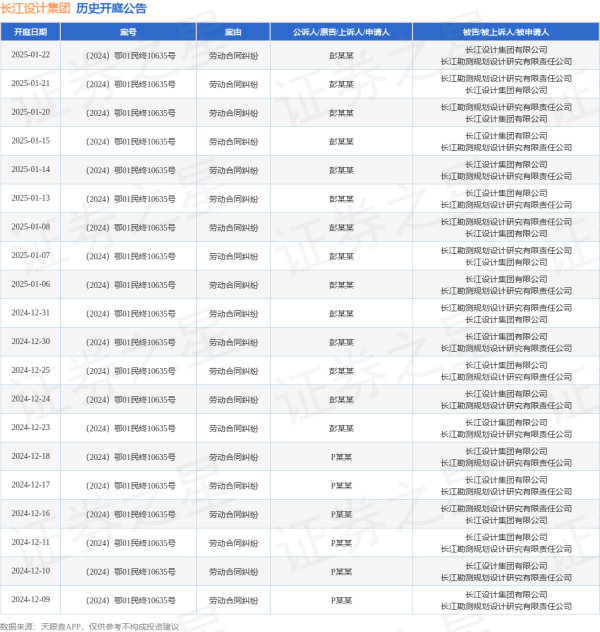Image resolution: width=600 pixels, height=632 pixels.
Task: Click the defendants cell in the 2024-12-16 row
Action: (506, 514)
